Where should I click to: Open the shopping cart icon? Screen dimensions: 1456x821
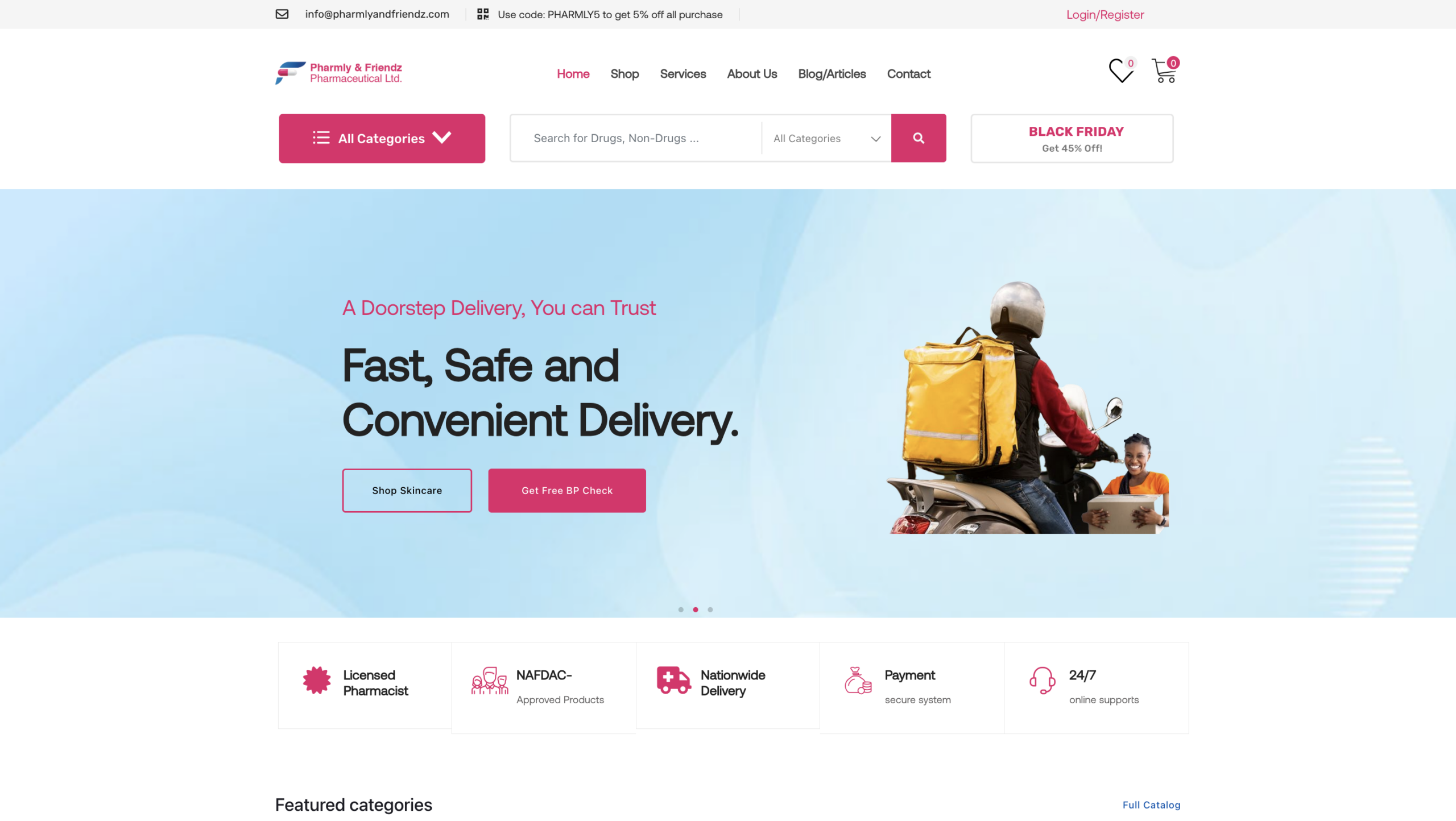(1164, 71)
